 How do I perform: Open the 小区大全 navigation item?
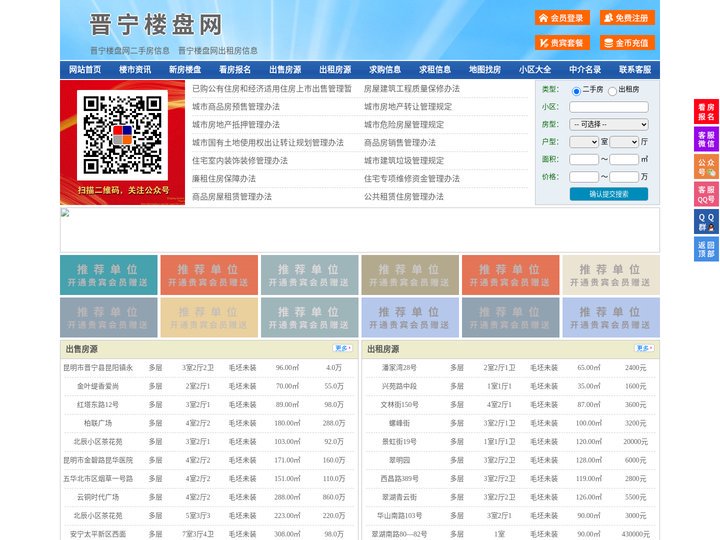(535, 69)
